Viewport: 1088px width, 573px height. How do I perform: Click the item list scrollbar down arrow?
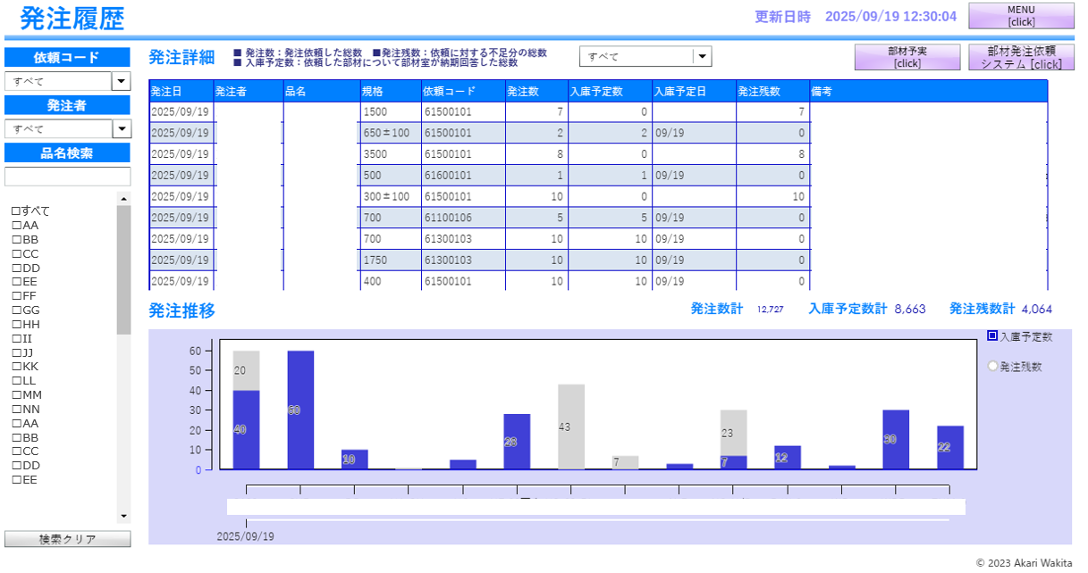coord(124,516)
